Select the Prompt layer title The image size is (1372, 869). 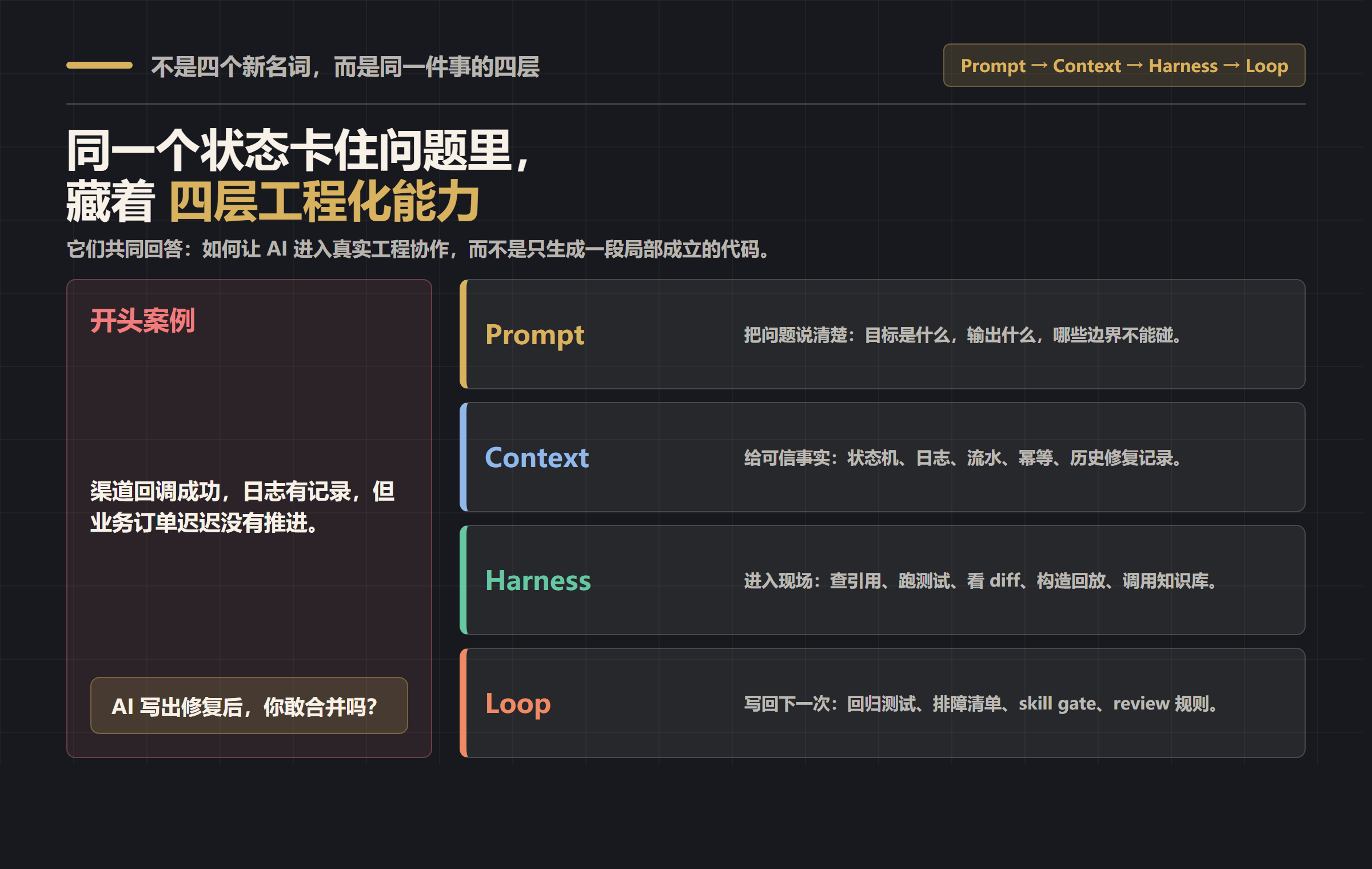coord(535,335)
